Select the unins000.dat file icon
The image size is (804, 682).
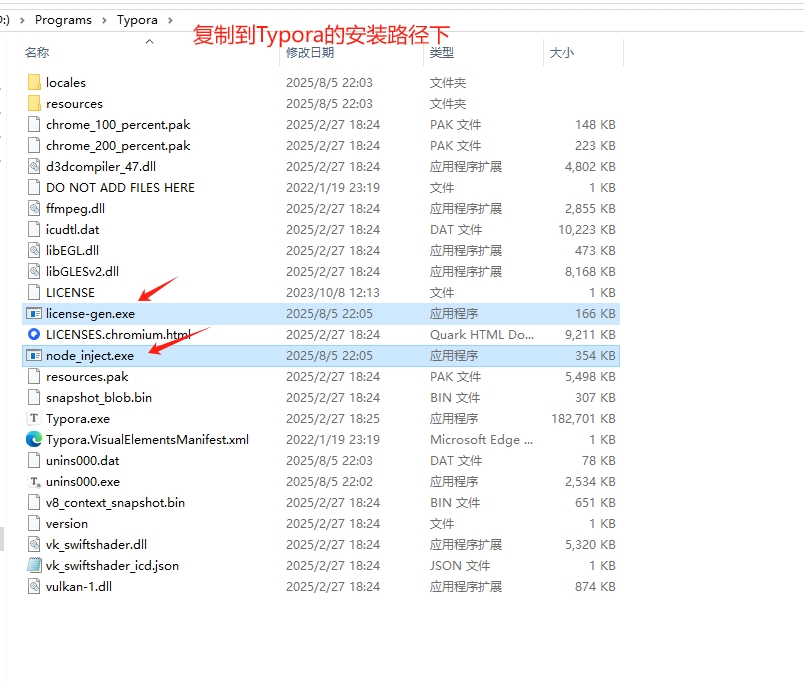[34, 460]
